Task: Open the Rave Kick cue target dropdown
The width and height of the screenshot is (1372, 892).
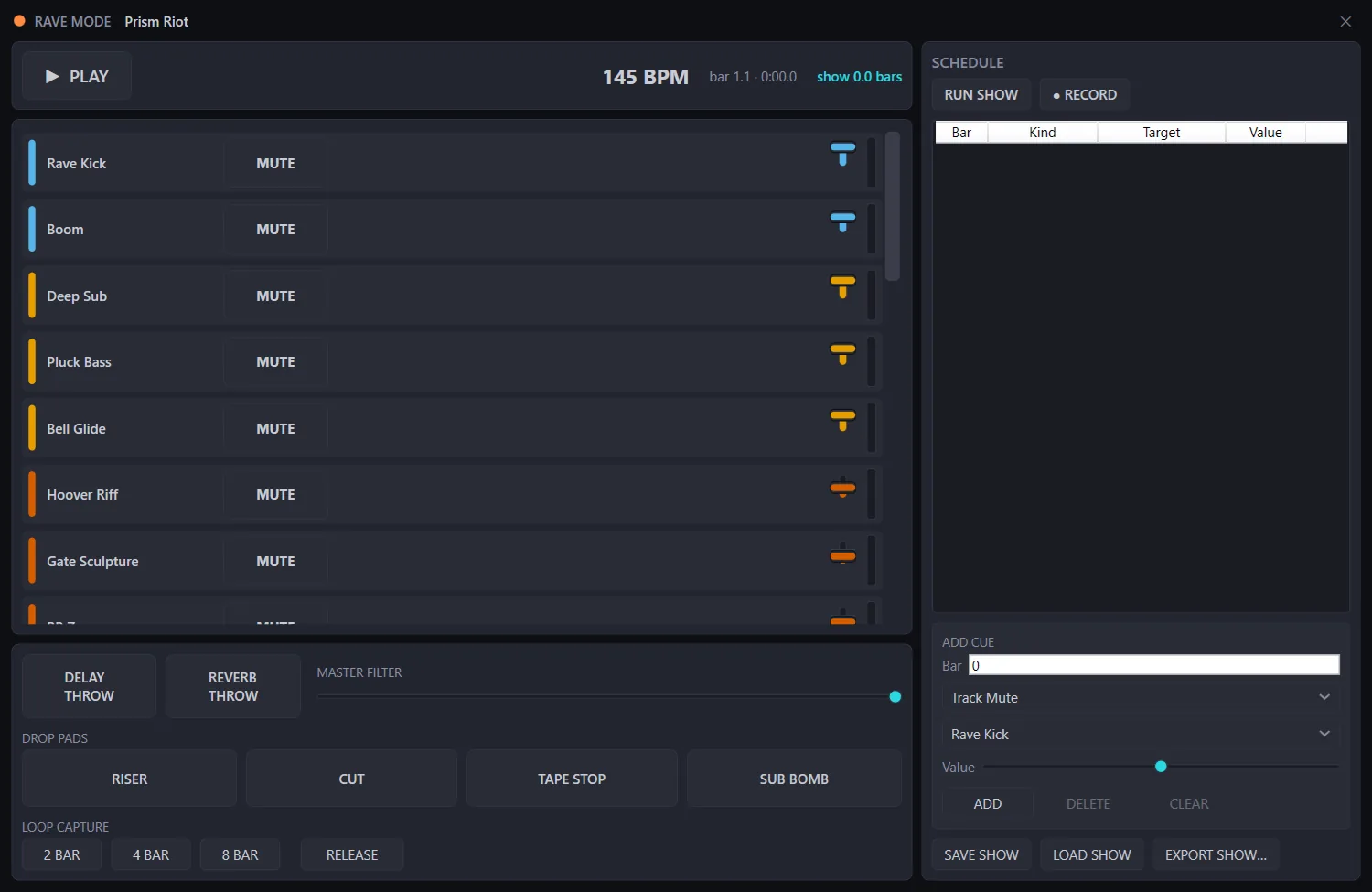Action: (x=1140, y=734)
